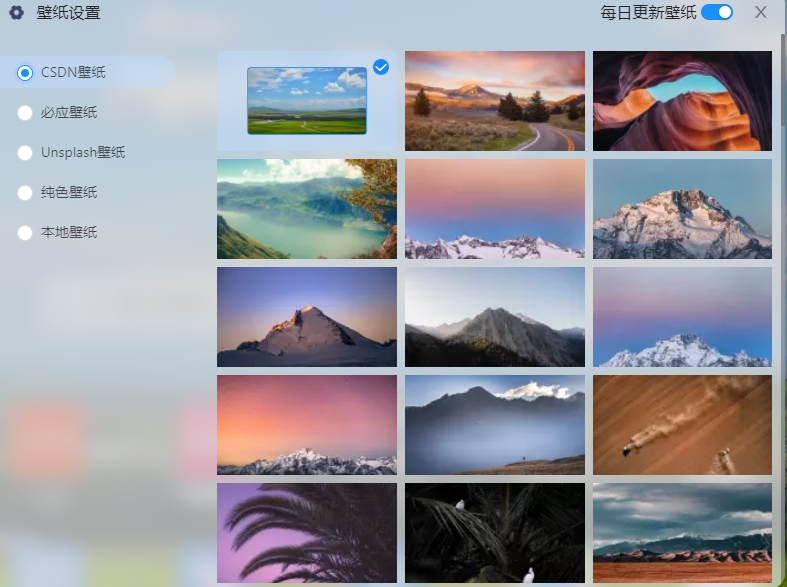Screen dimensions: 787x587
Task: Toggle the 每日更新壁纸 switch off
Action: (717, 13)
